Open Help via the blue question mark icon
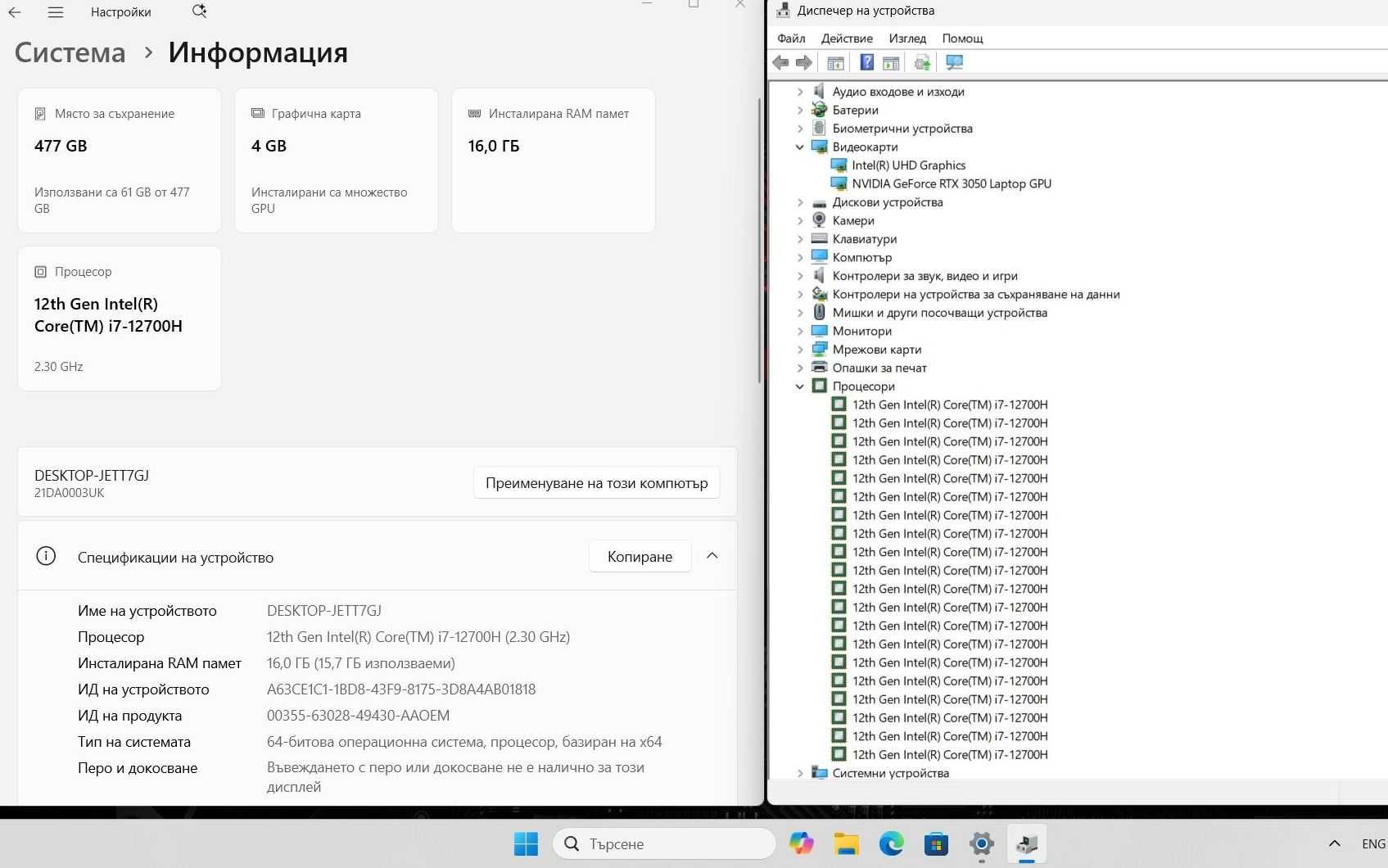The height and width of the screenshot is (868, 1388). click(x=866, y=62)
